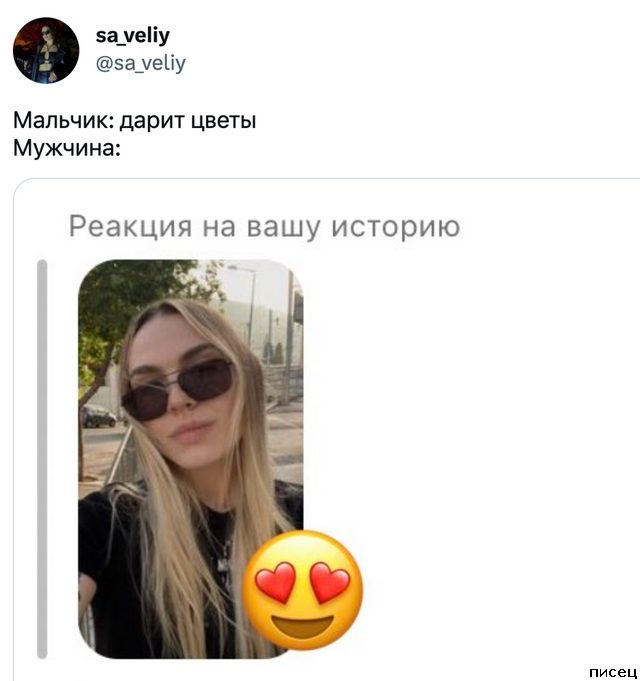640x681 pixels.
Task: Click the word 'историю' in the header
Action: 396,227
